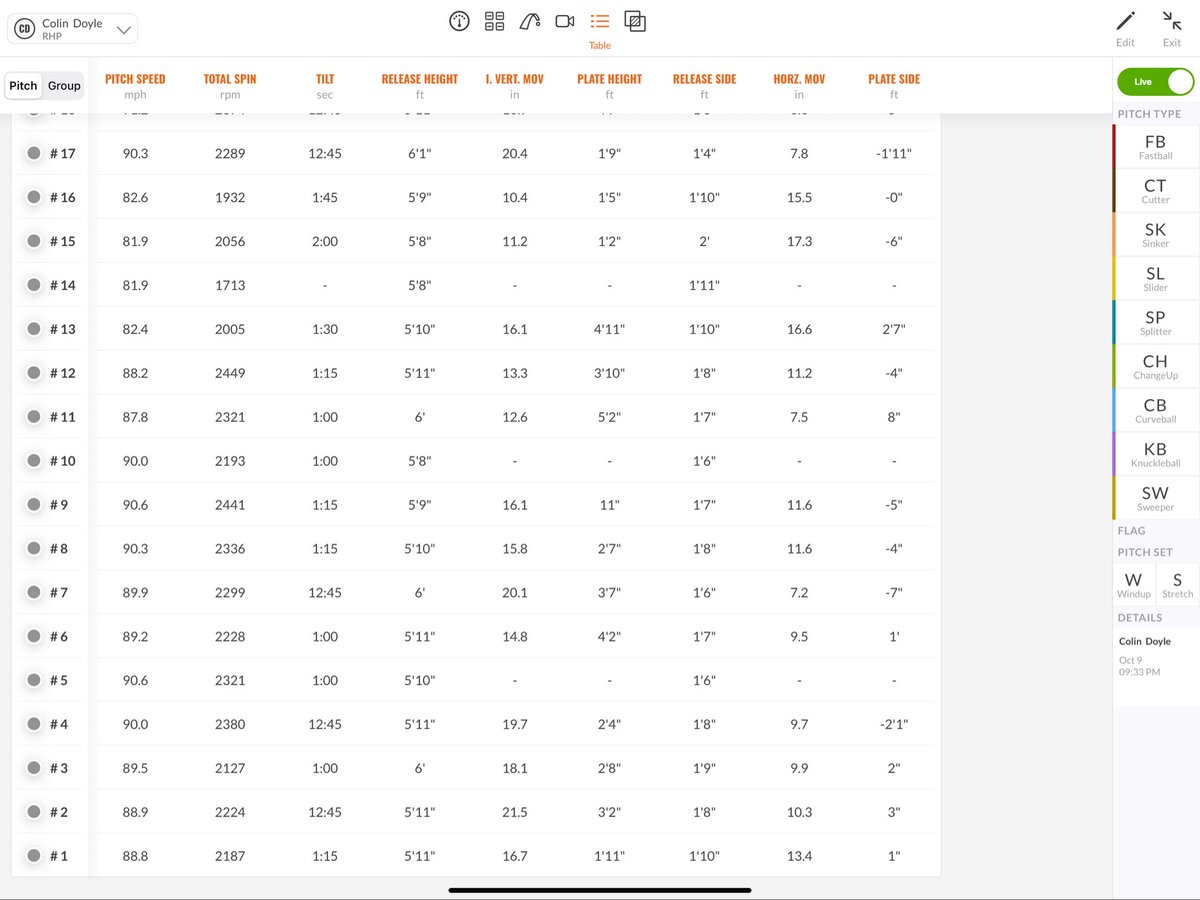
Task: Click the FLAG section label
Action: point(1132,530)
